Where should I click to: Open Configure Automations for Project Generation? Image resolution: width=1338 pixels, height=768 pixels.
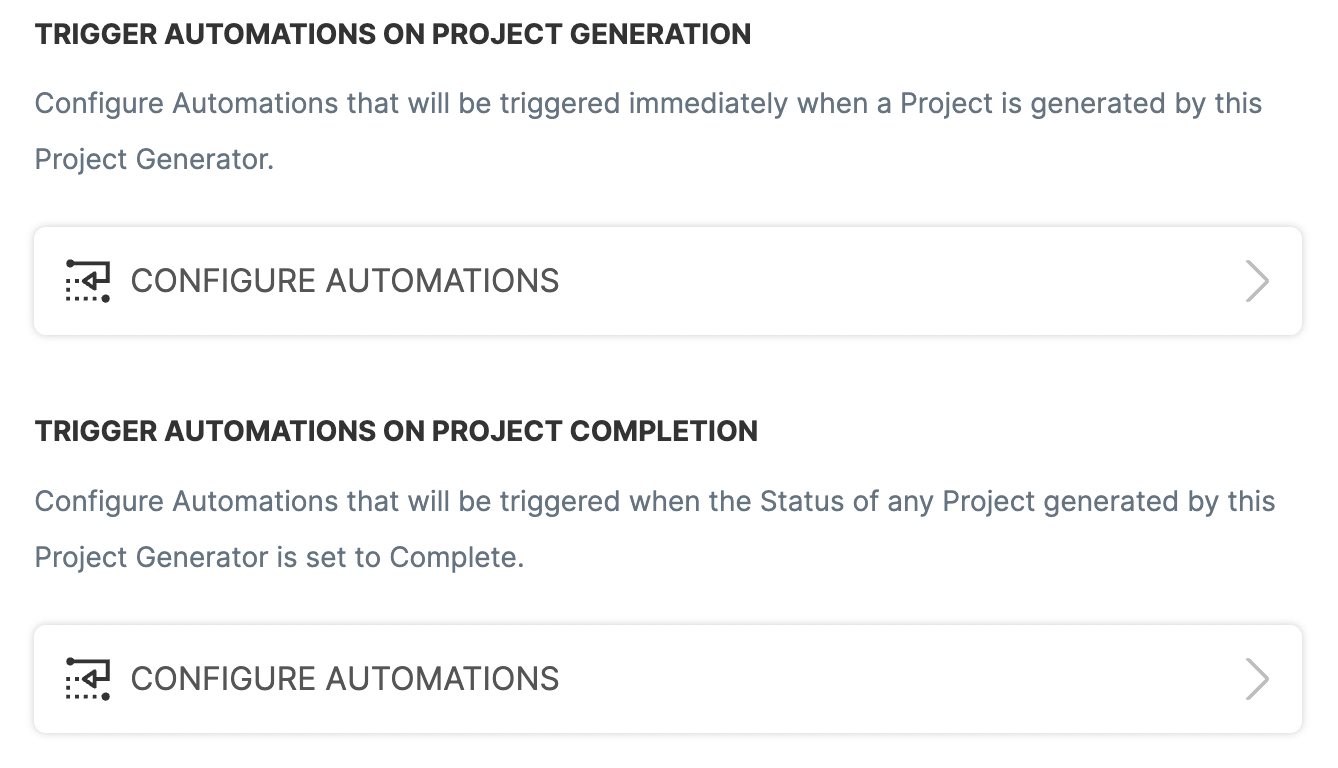pos(668,281)
